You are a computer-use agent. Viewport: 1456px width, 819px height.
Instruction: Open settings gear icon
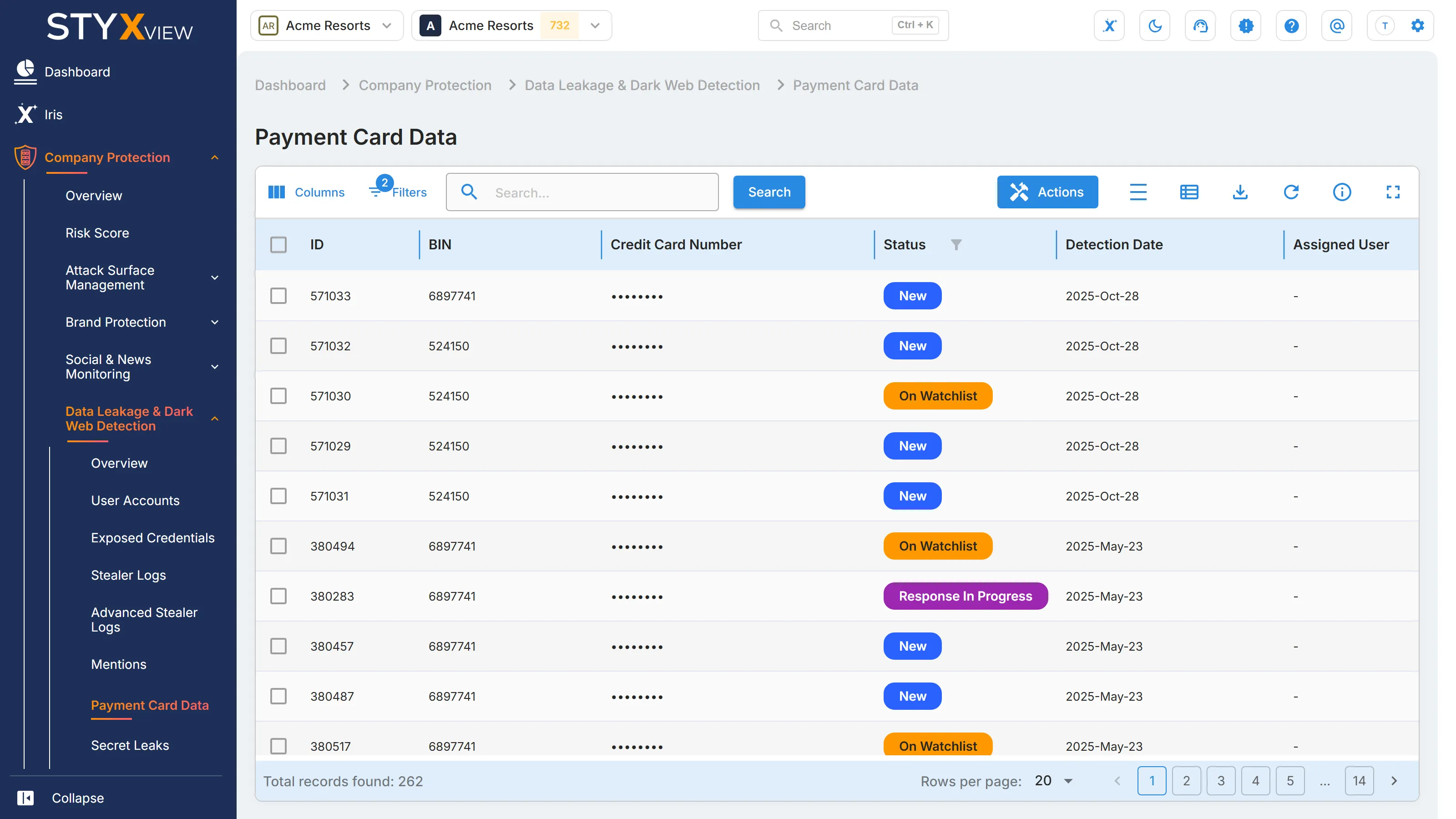[1418, 25]
